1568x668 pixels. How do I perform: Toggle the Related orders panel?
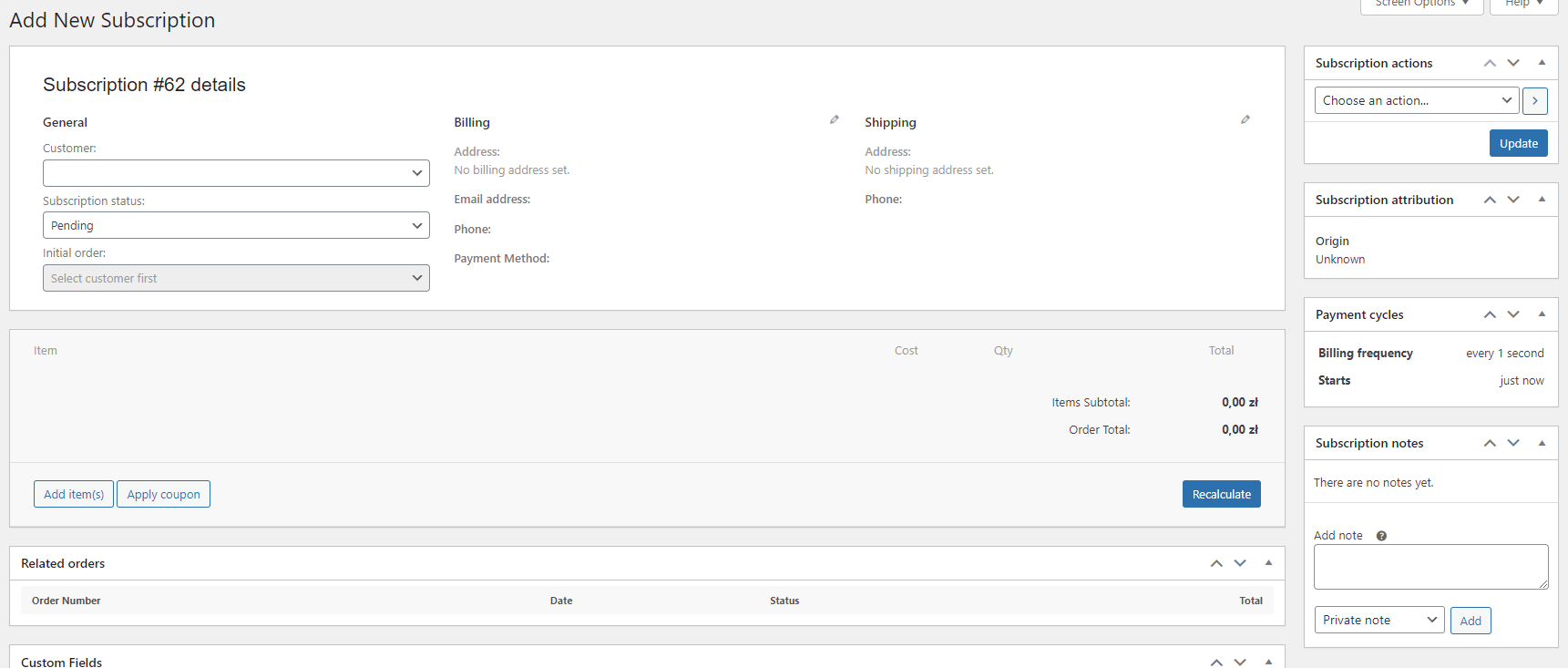[1268, 563]
